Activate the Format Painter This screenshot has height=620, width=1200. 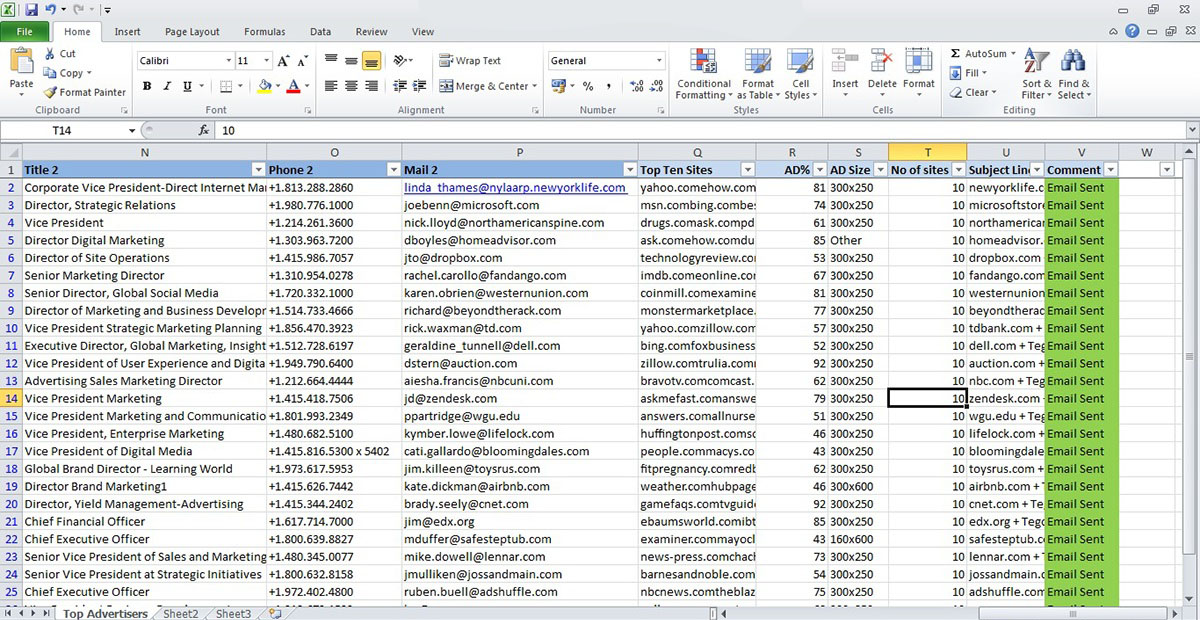click(84, 92)
